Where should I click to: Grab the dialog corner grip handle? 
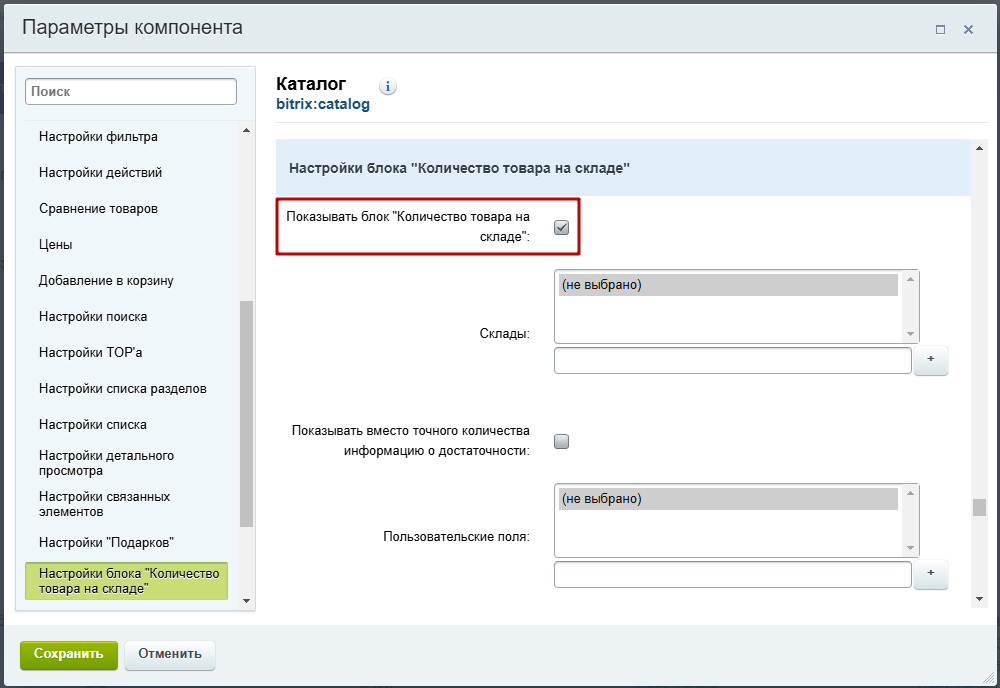tap(990, 678)
